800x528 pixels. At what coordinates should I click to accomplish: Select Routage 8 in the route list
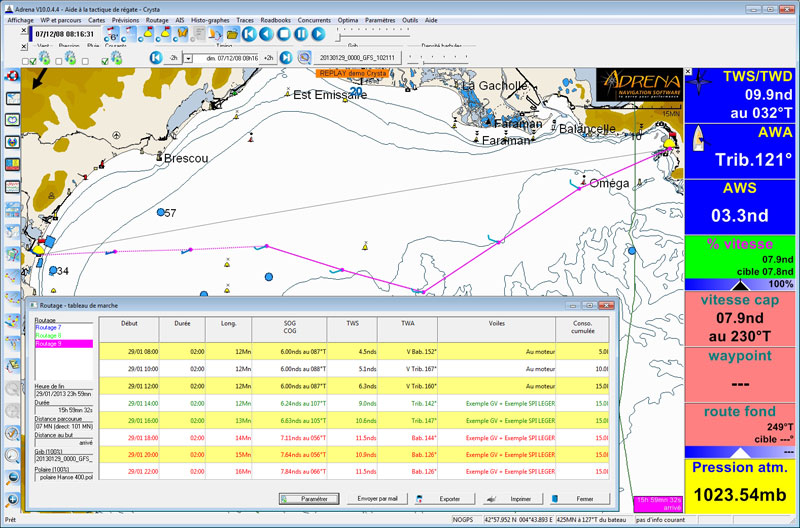pos(48,336)
